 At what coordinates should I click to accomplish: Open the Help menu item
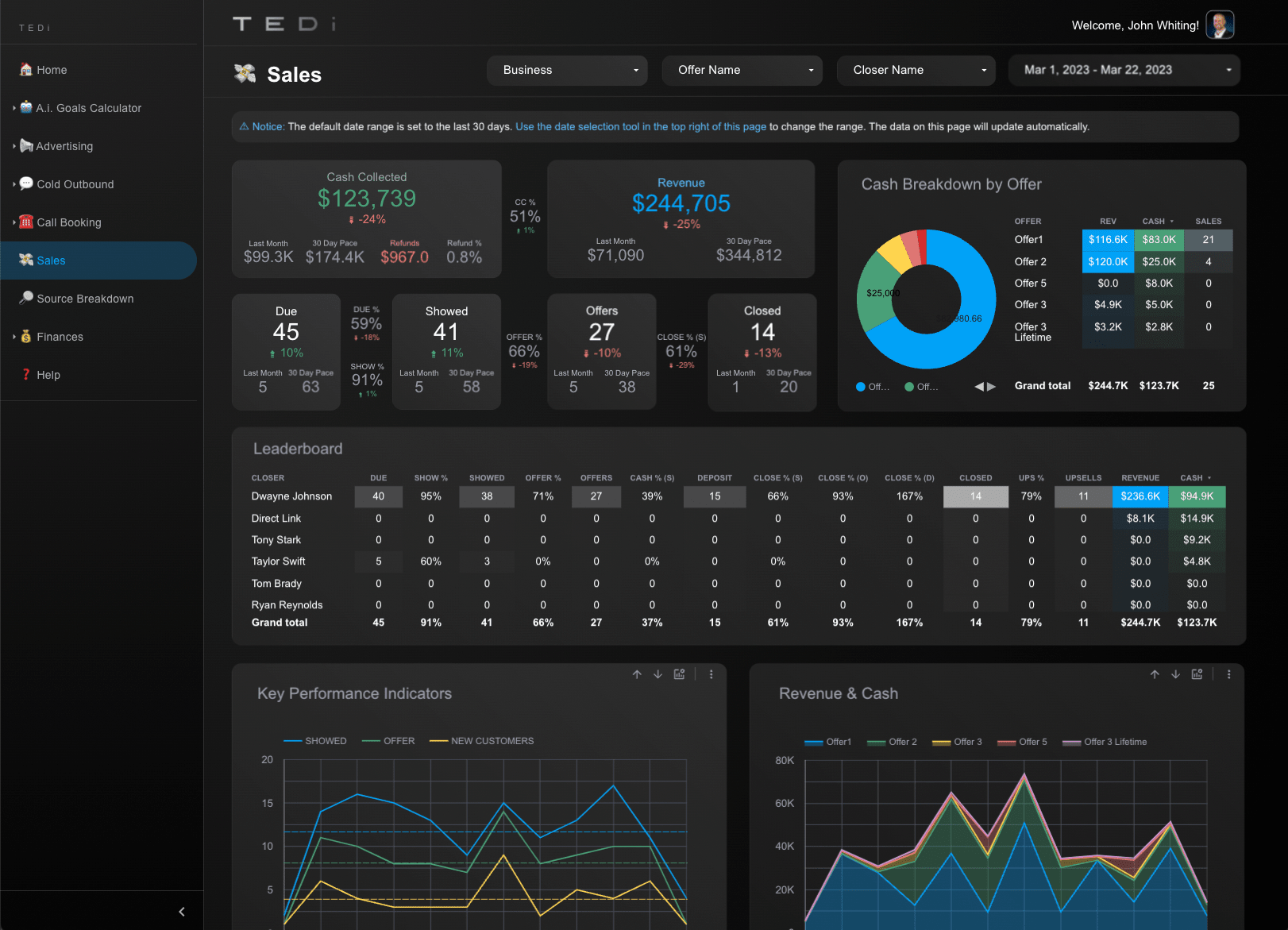[98, 375]
